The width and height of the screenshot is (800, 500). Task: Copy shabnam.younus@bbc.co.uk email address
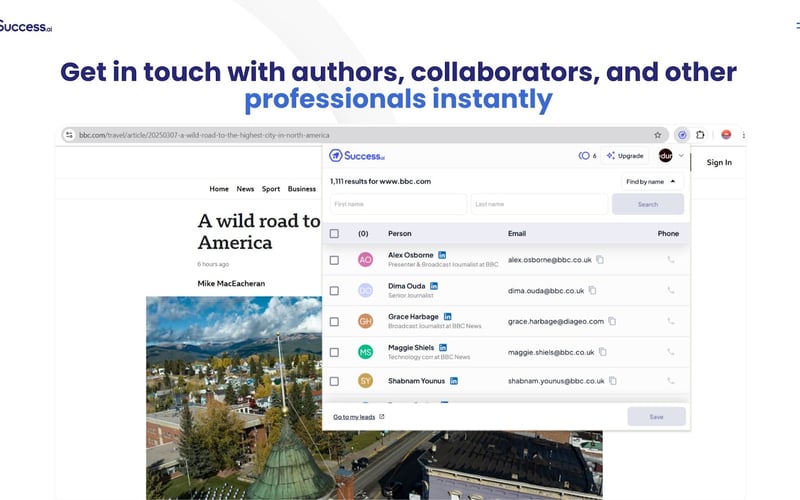coord(613,381)
